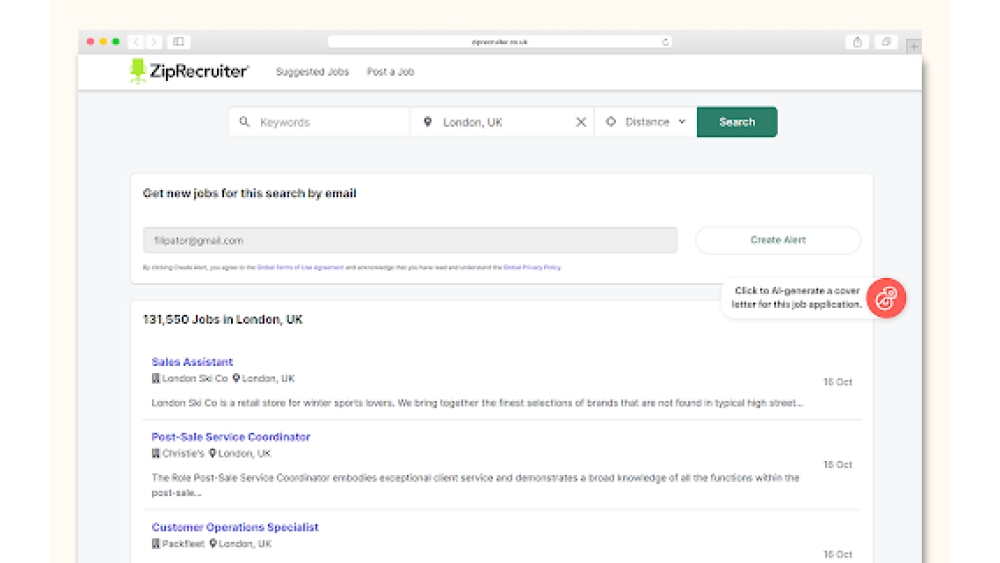
Task: Click the Post-Sale Service Coordinator description text
Action: tap(475, 485)
